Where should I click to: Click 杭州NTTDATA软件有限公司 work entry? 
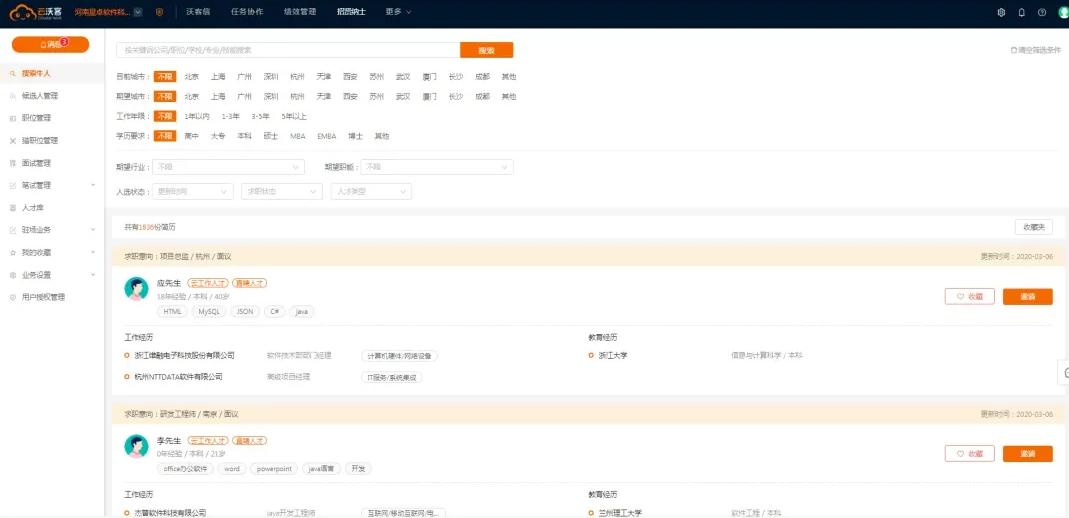click(178, 376)
